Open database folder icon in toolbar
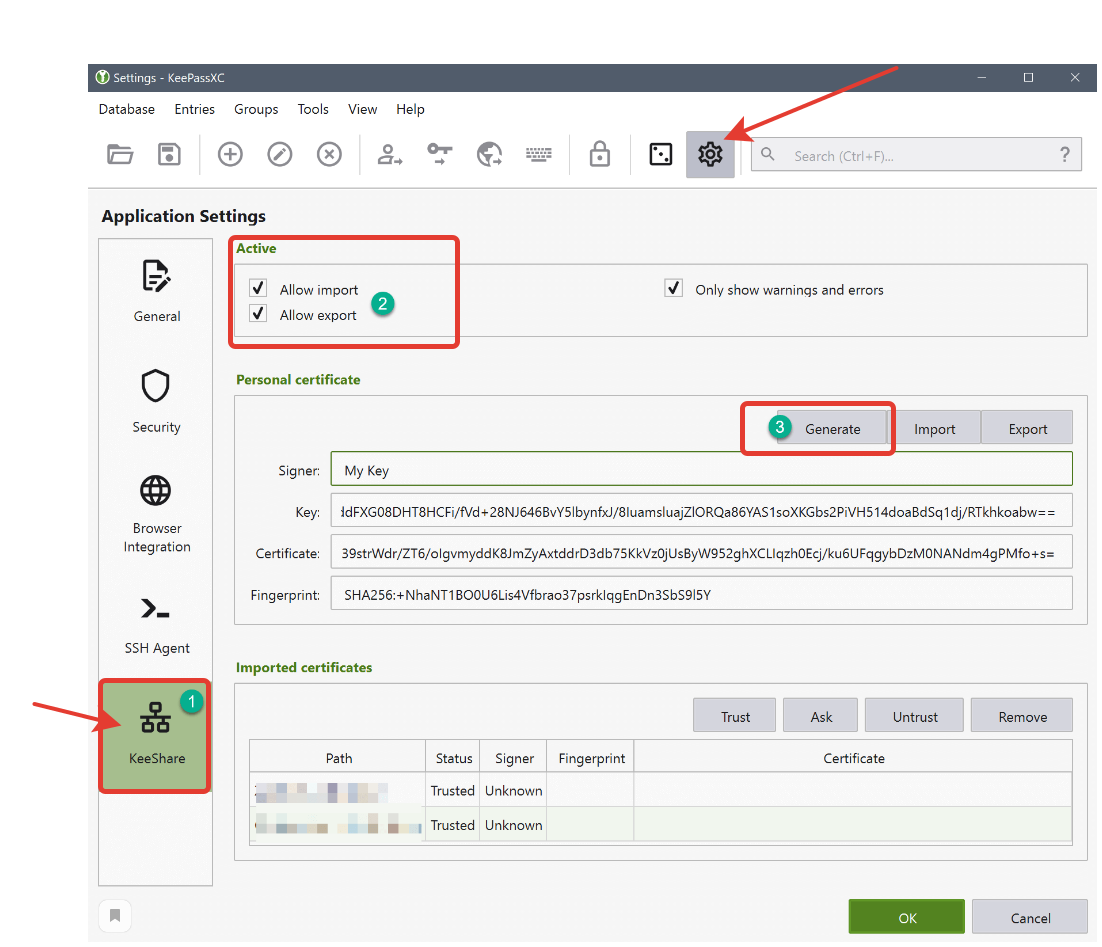The width and height of the screenshot is (1102, 947). coord(120,154)
